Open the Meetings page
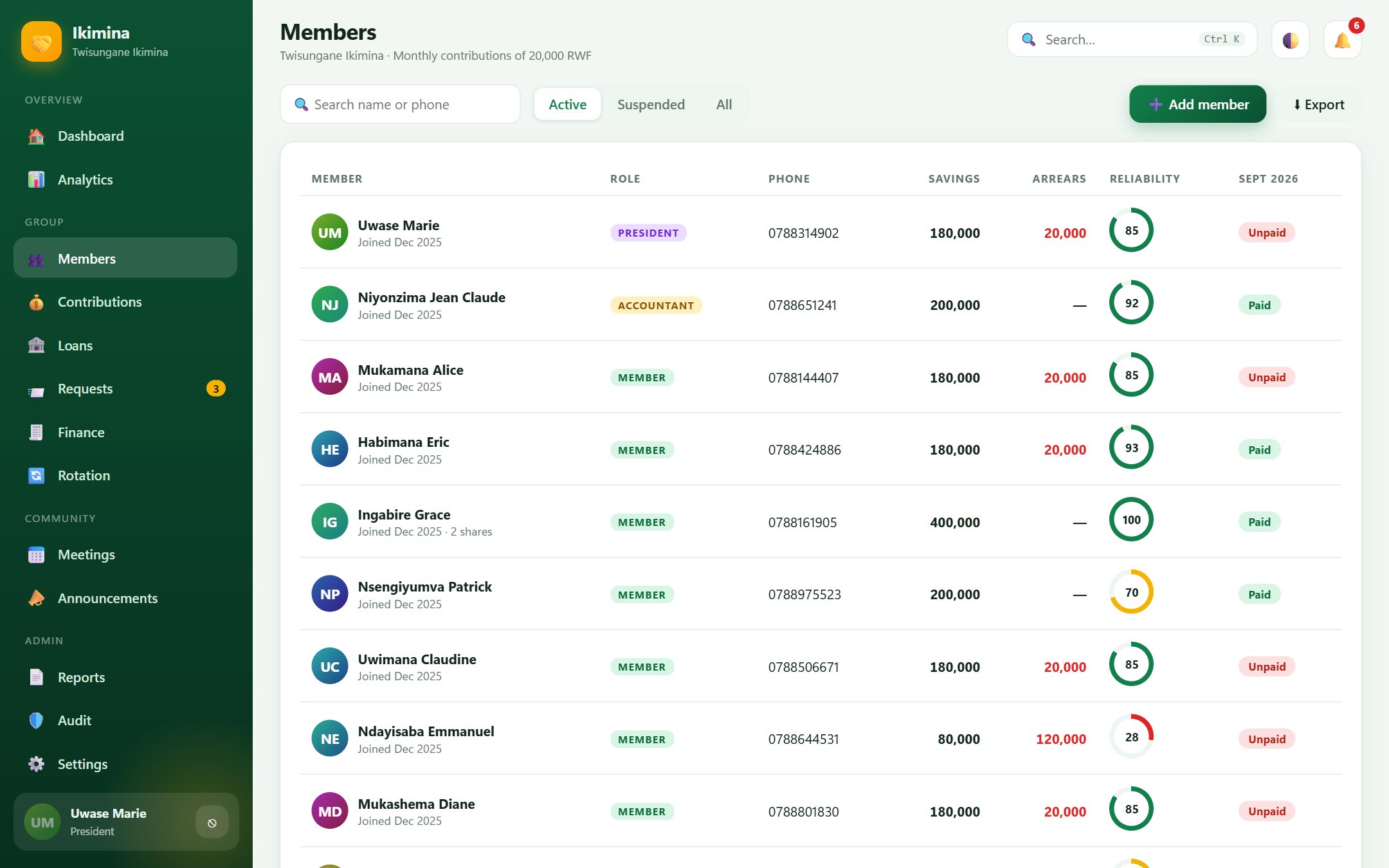 coord(125,555)
